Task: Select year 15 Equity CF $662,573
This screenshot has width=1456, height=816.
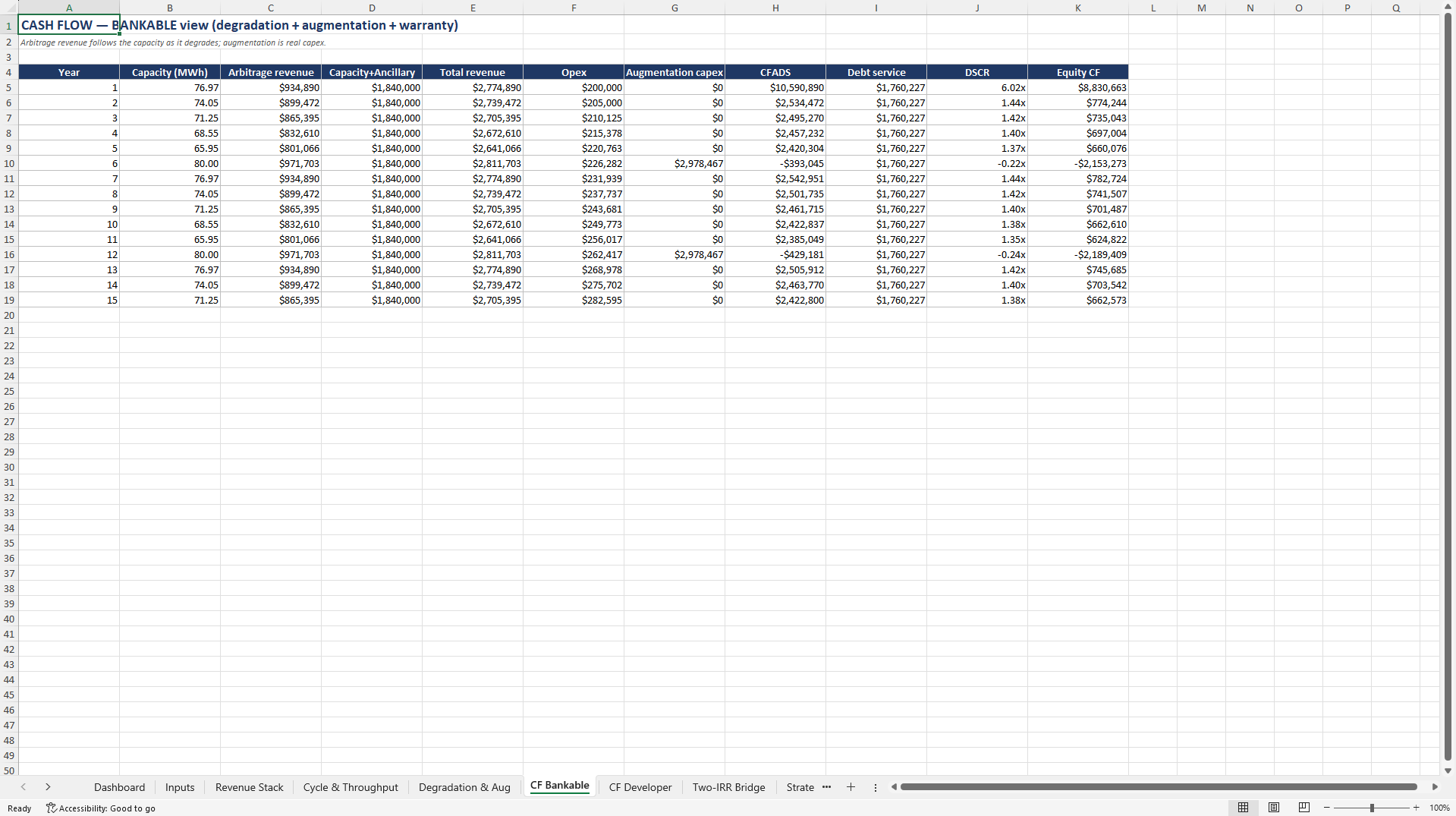Action: (x=1078, y=300)
